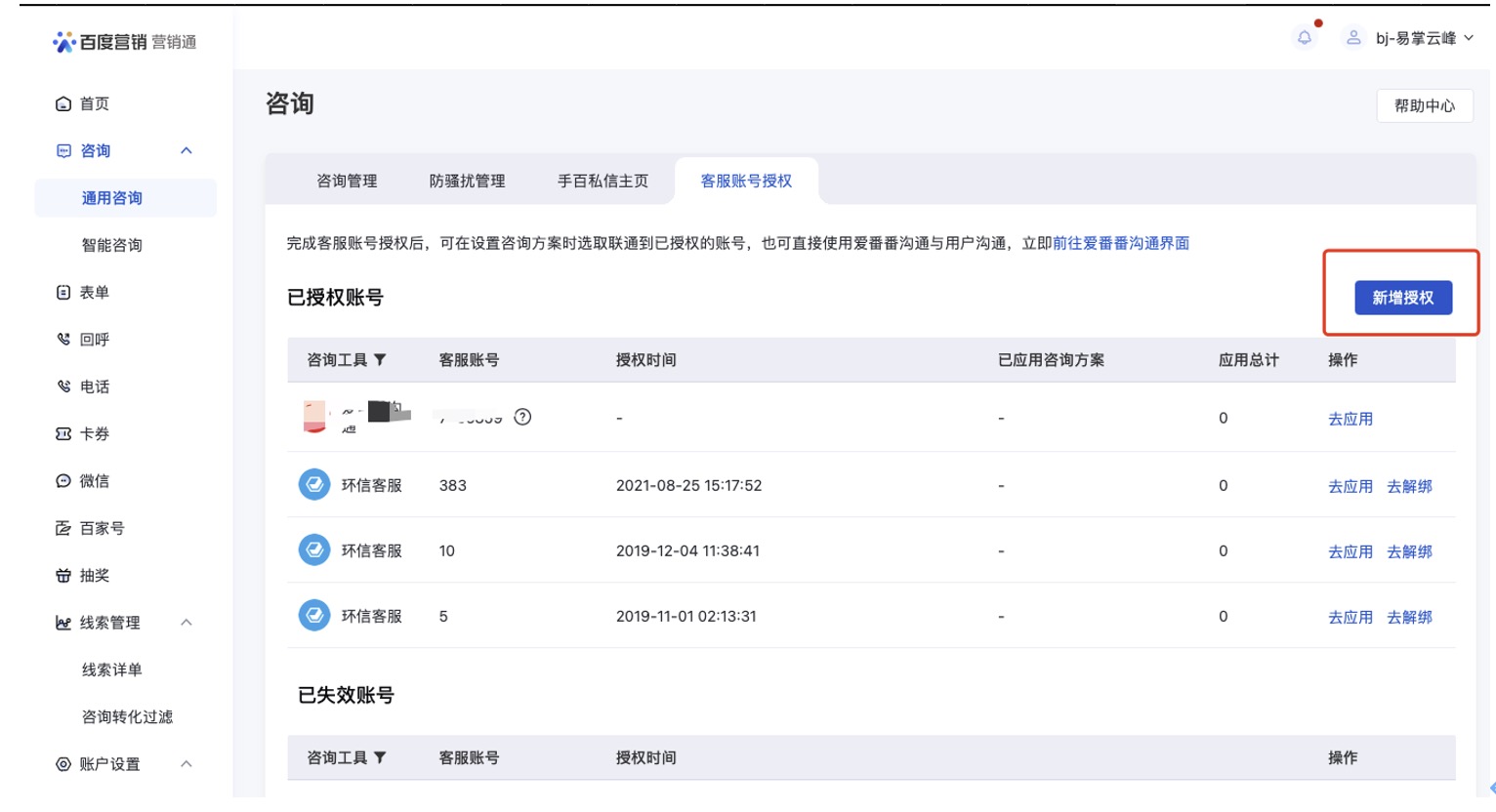Image resolution: width=1496 pixels, height=812 pixels.
Task: Go to 回呼 in the sidebar
Action: click(94, 340)
